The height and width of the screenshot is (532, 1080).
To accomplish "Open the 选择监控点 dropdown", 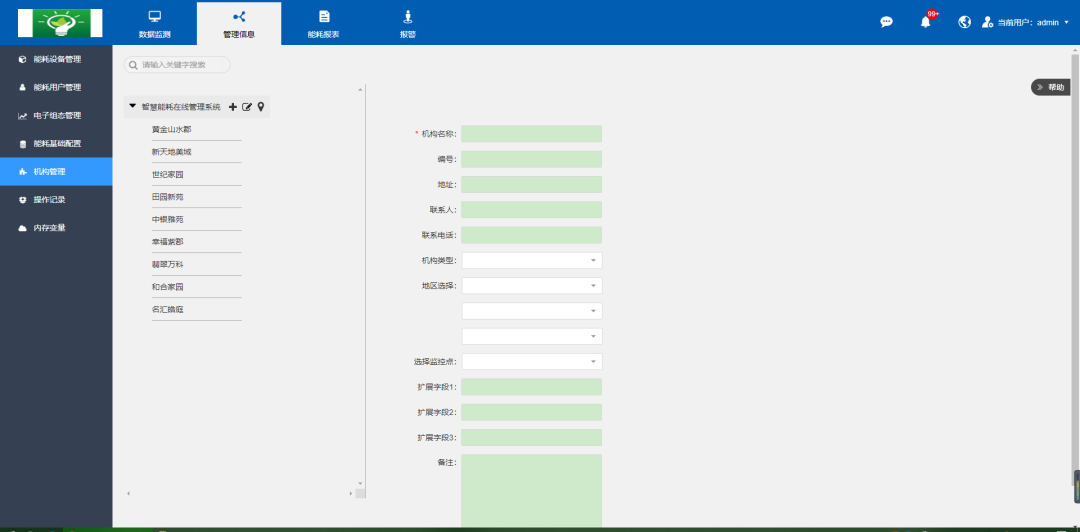I will 532,361.
